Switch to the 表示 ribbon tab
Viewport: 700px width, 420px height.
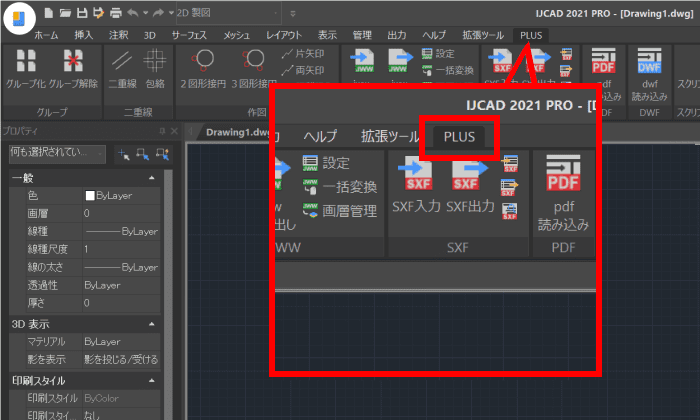point(327,35)
